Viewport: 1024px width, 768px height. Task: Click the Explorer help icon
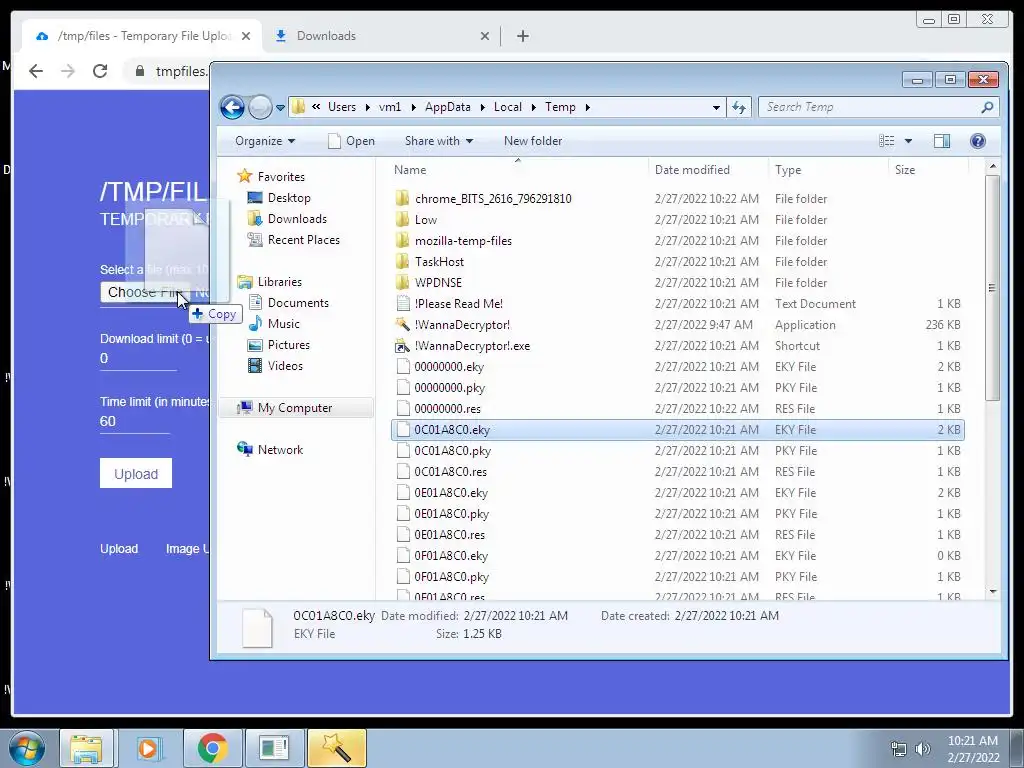[978, 141]
